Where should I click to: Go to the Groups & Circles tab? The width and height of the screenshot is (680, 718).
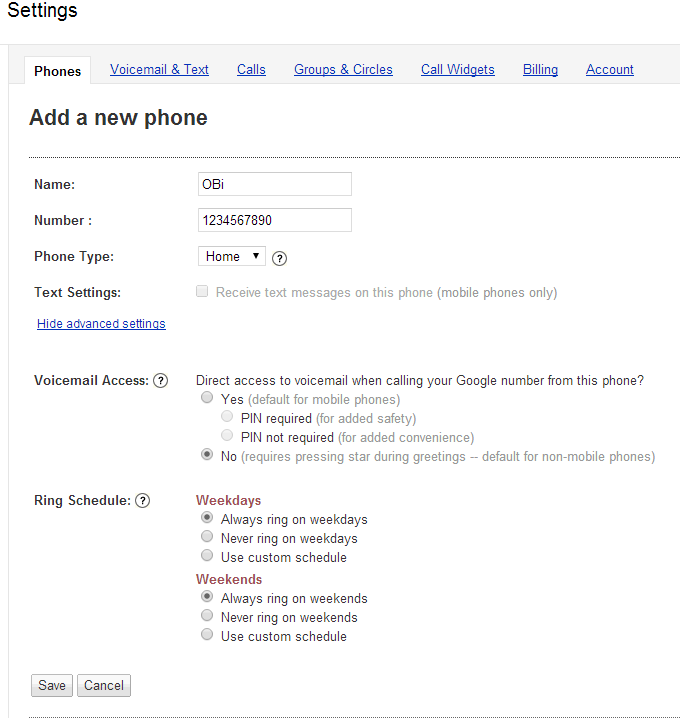pyautogui.click(x=343, y=70)
